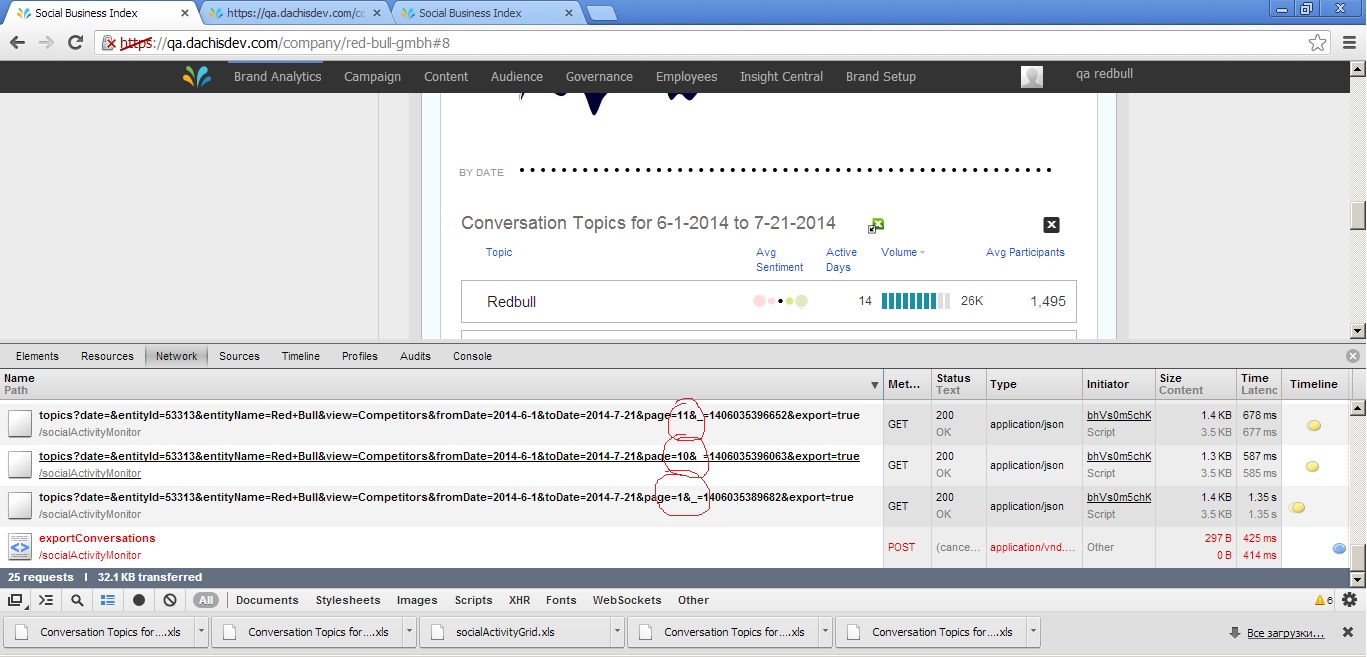The height and width of the screenshot is (657, 1367).
Task: Toggle small resource rows list icon
Action: [x=108, y=600]
